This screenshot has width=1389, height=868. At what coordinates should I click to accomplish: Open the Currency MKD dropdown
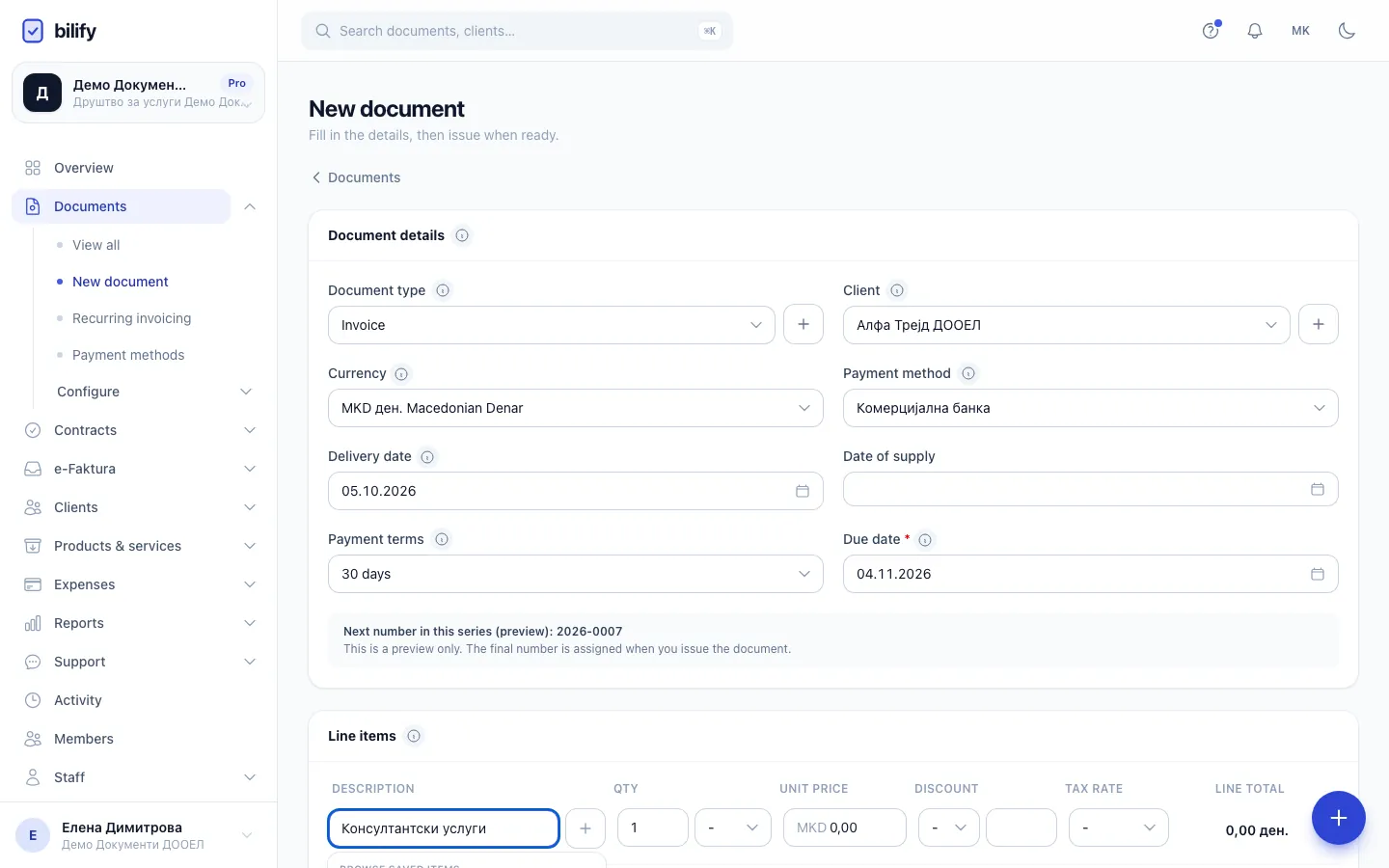(x=576, y=408)
